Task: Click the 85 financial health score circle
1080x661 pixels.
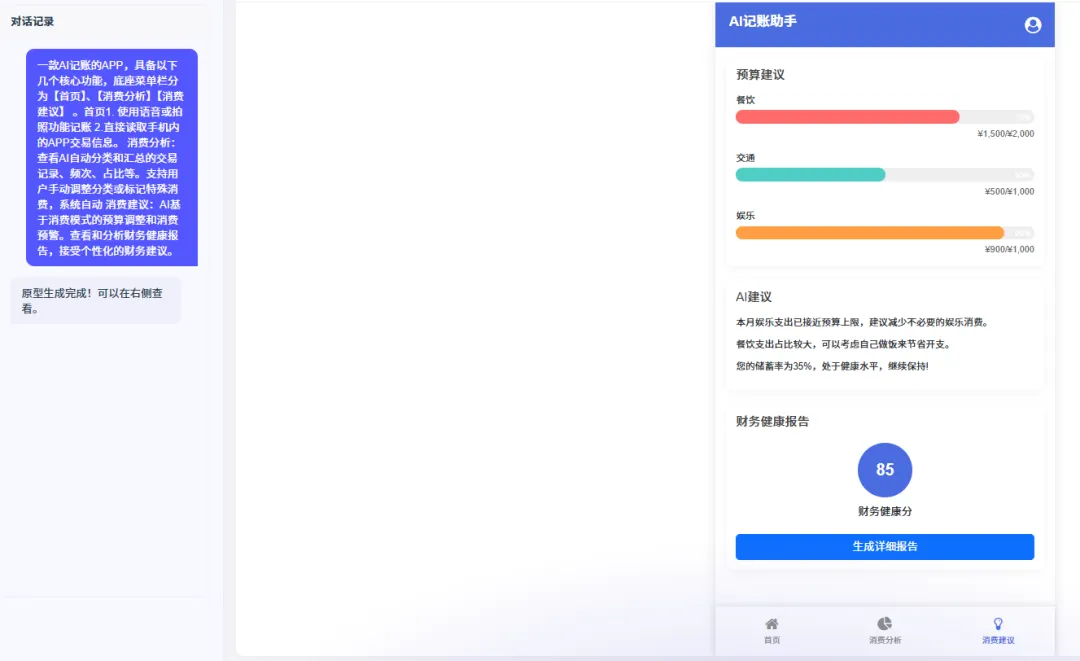Action: point(884,470)
